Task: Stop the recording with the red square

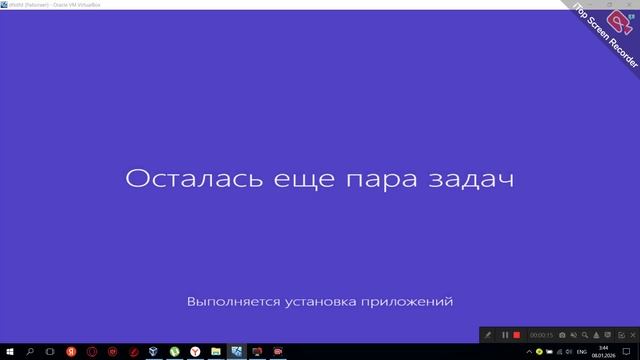Action: 517,335
